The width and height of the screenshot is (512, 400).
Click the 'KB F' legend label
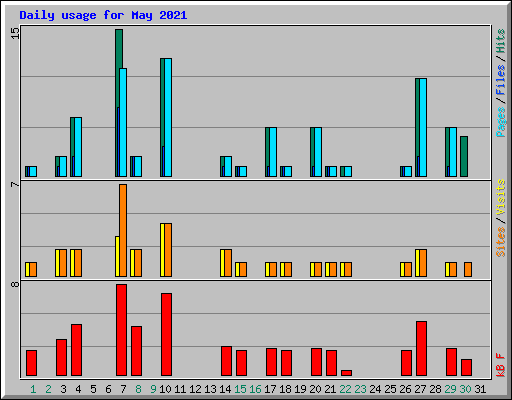tap(501, 365)
